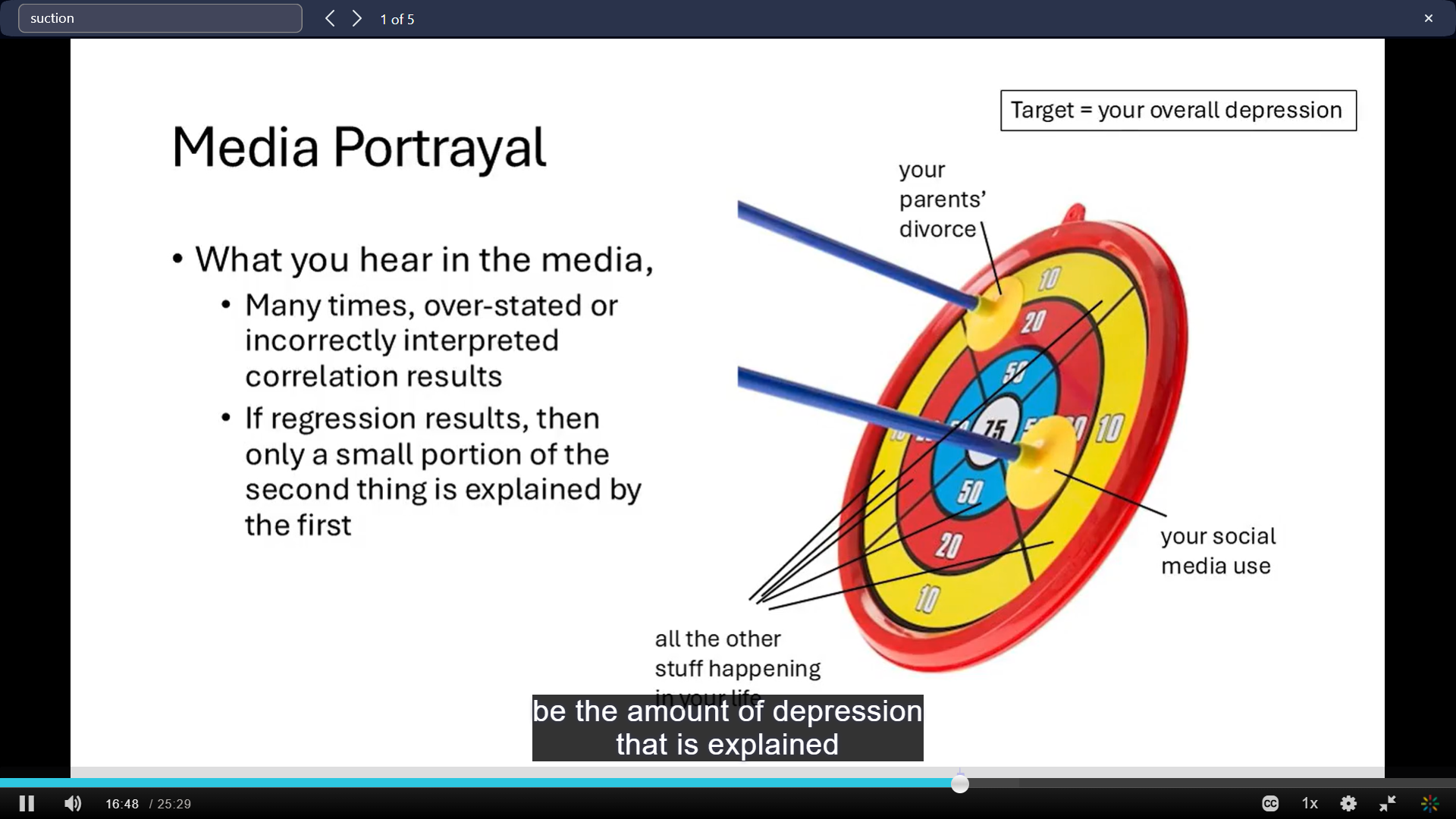
Task: Toggle closed captions off
Action: [x=1270, y=804]
